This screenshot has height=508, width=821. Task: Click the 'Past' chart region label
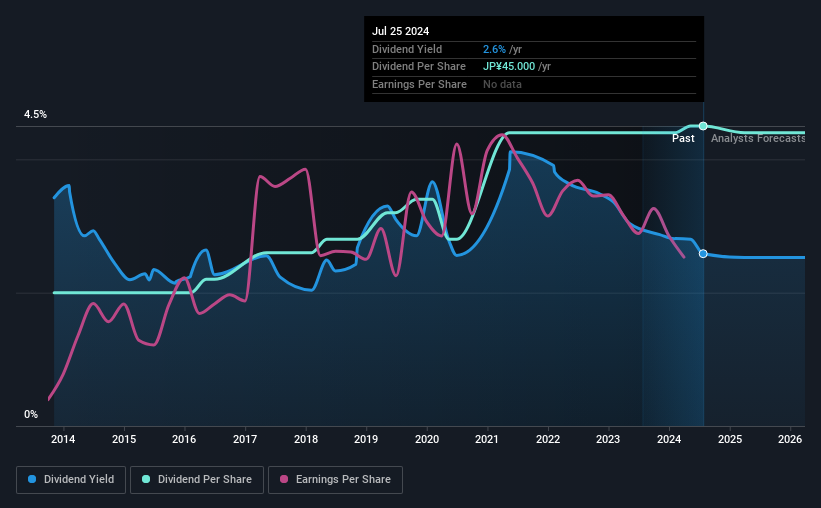(683, 138)
